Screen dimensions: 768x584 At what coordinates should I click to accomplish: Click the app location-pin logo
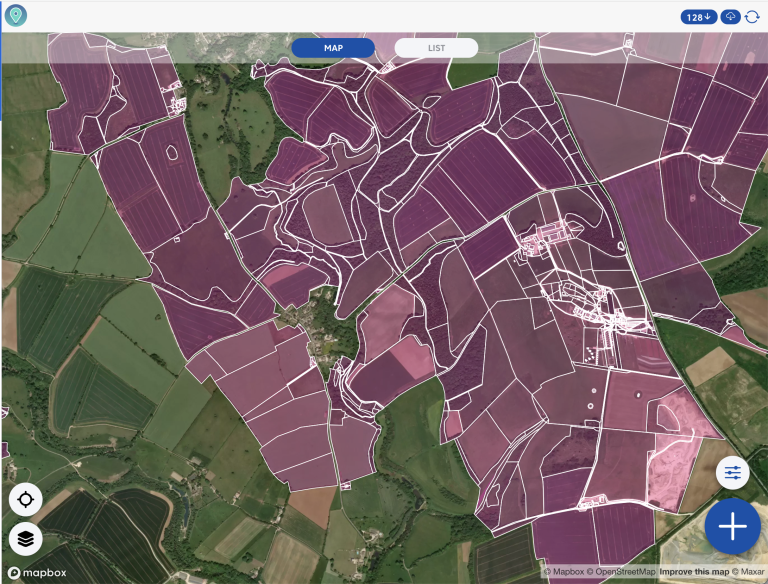16,16
